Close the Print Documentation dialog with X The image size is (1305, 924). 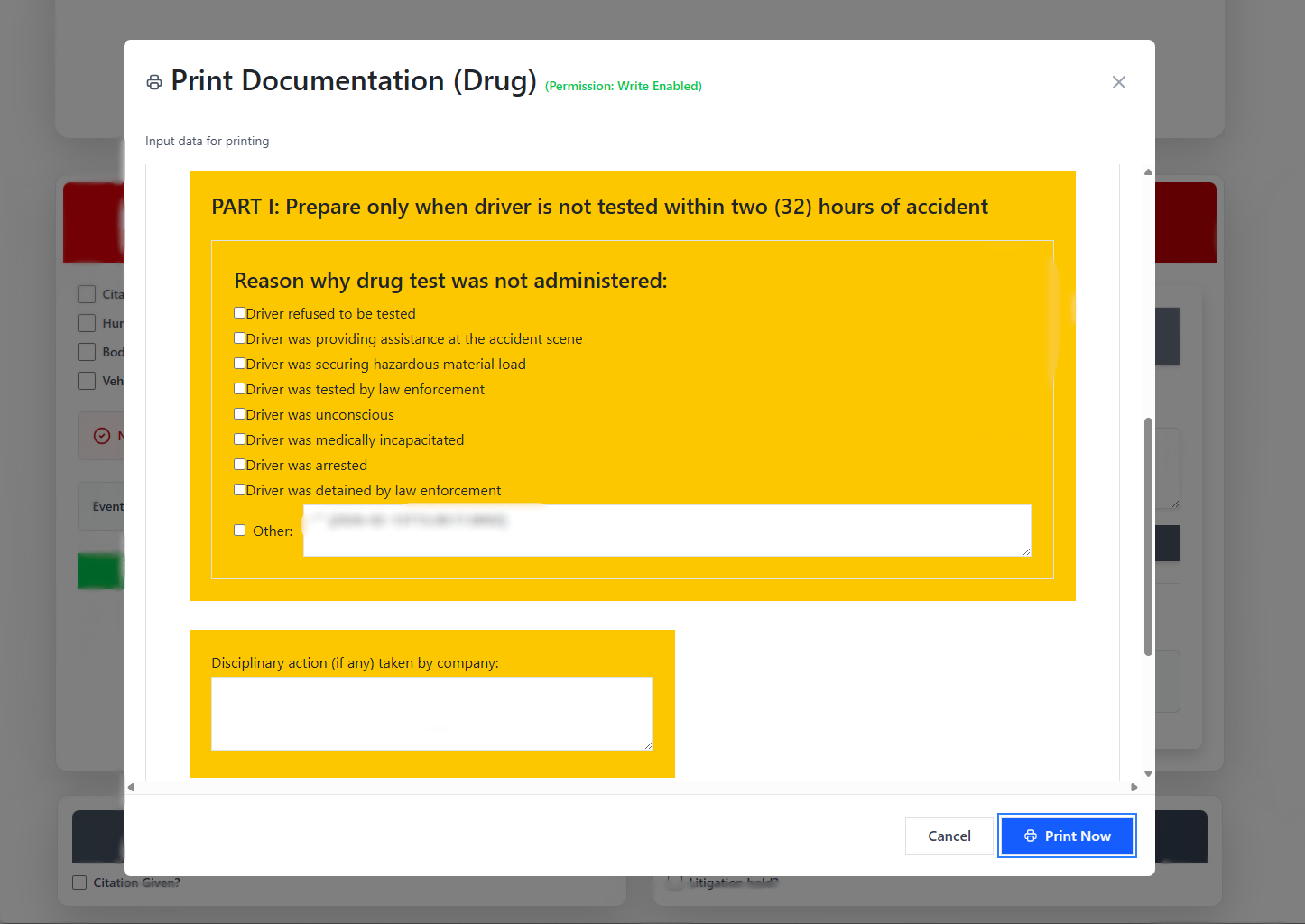pos(1118,82)
